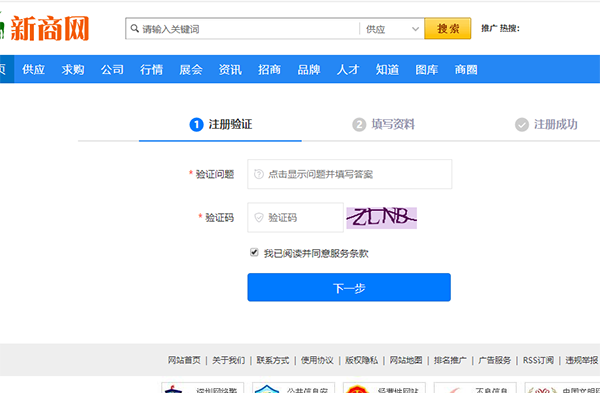This screenshot has height=393, width=600.
Task: Open 求购 in the navigation bar
Action: tap(73, 69)
